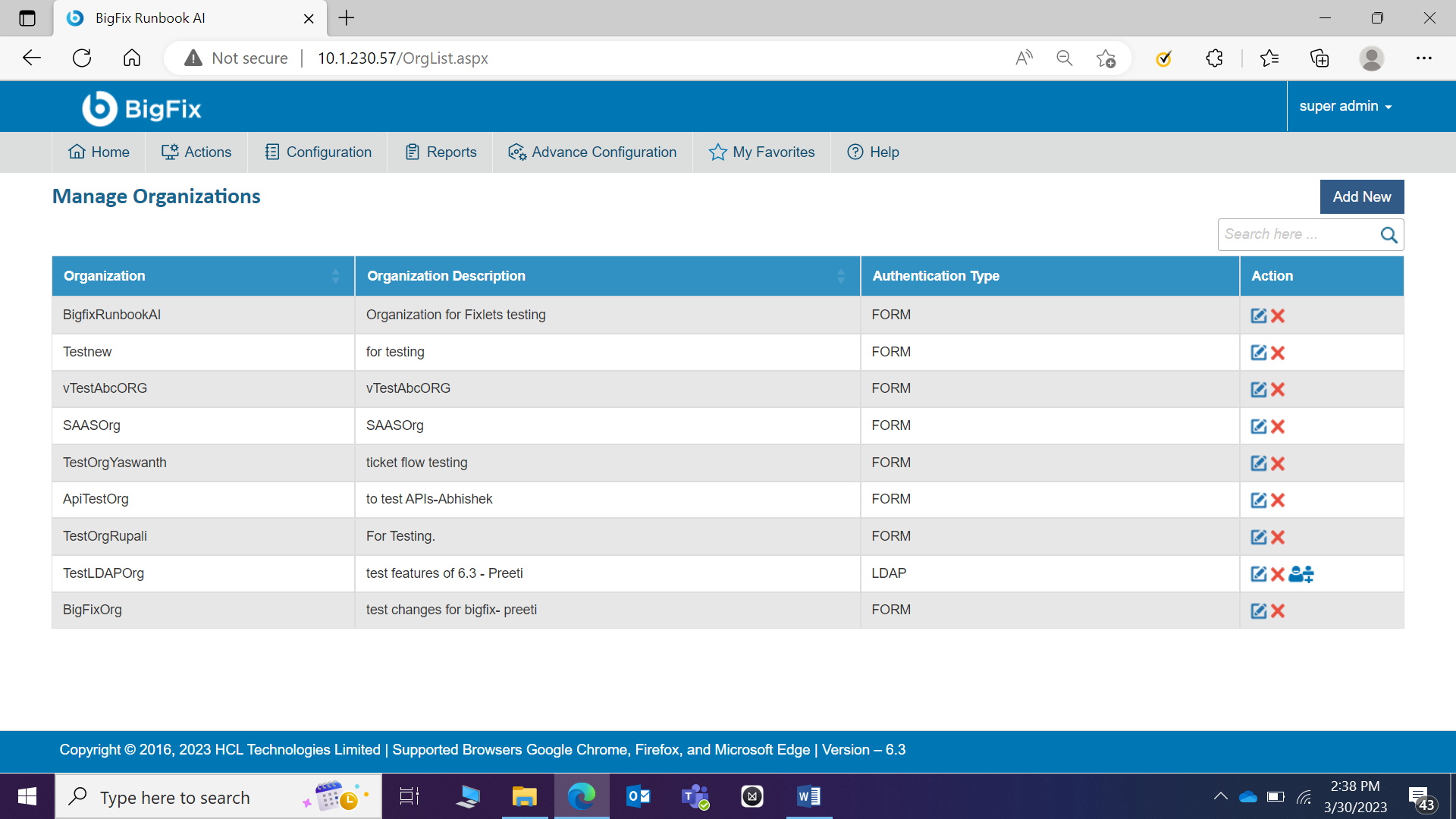The width and height of the screenshot is (1456, 819).
Task: Open Microsoft Teams from taskbar
Action: 695,796
